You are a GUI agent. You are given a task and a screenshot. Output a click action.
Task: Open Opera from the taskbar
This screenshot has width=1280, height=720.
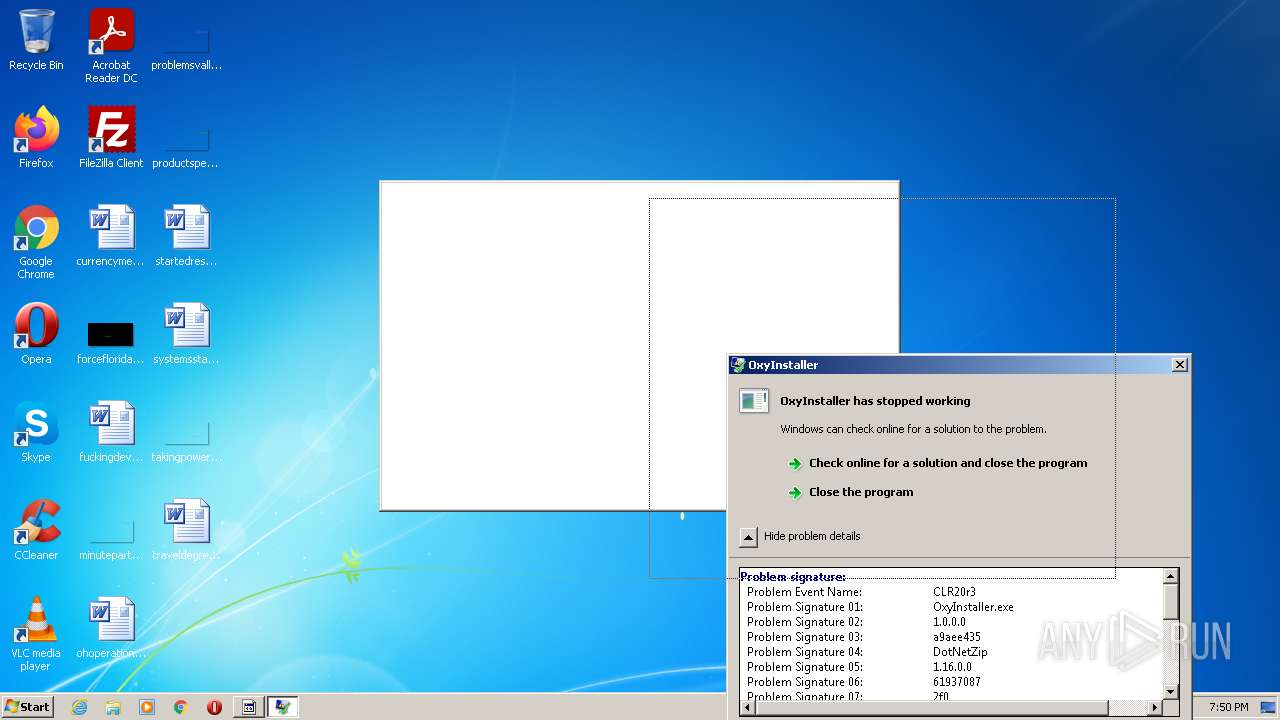(214, 707)
